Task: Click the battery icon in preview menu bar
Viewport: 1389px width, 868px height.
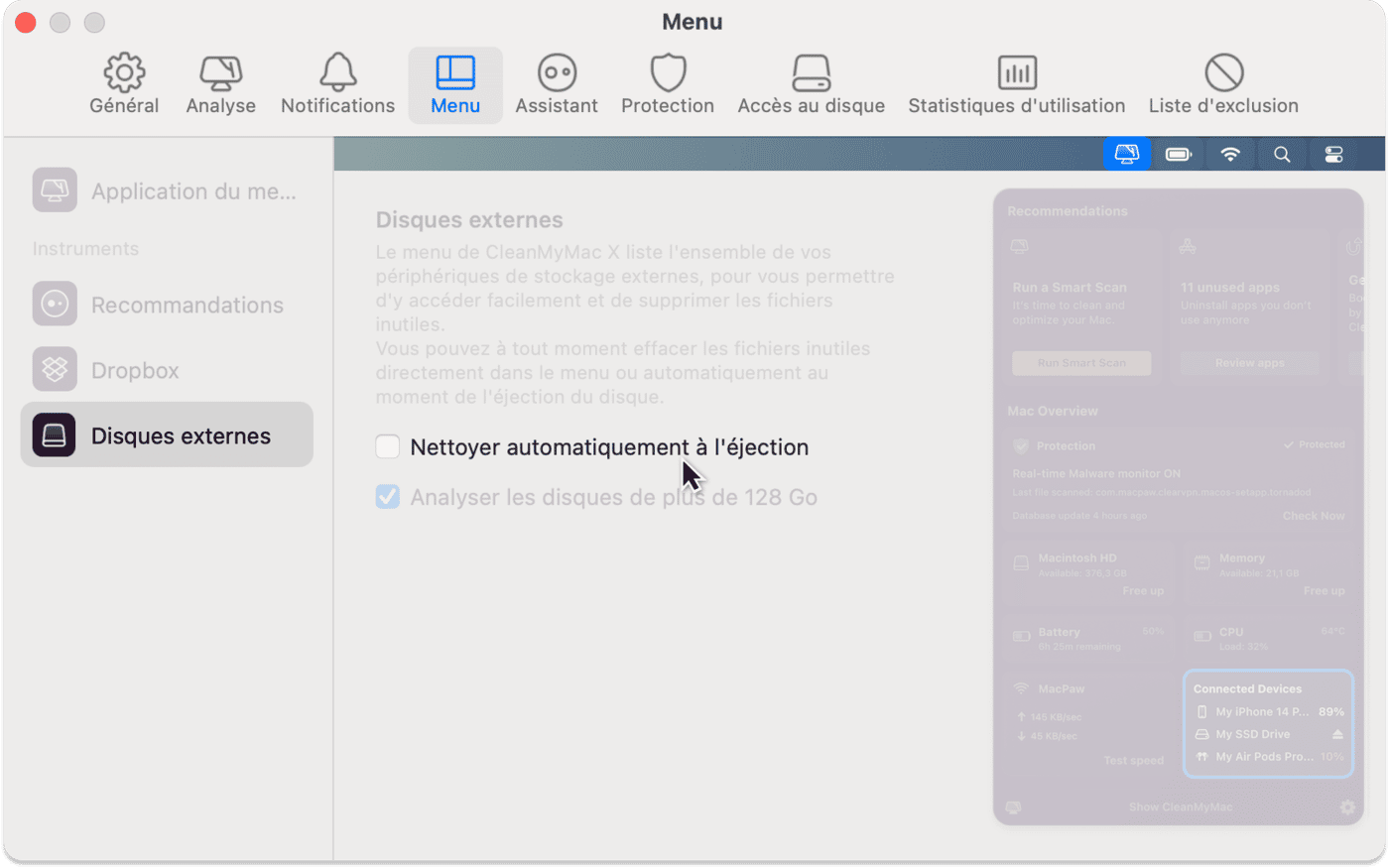Action: [1179, 154]
